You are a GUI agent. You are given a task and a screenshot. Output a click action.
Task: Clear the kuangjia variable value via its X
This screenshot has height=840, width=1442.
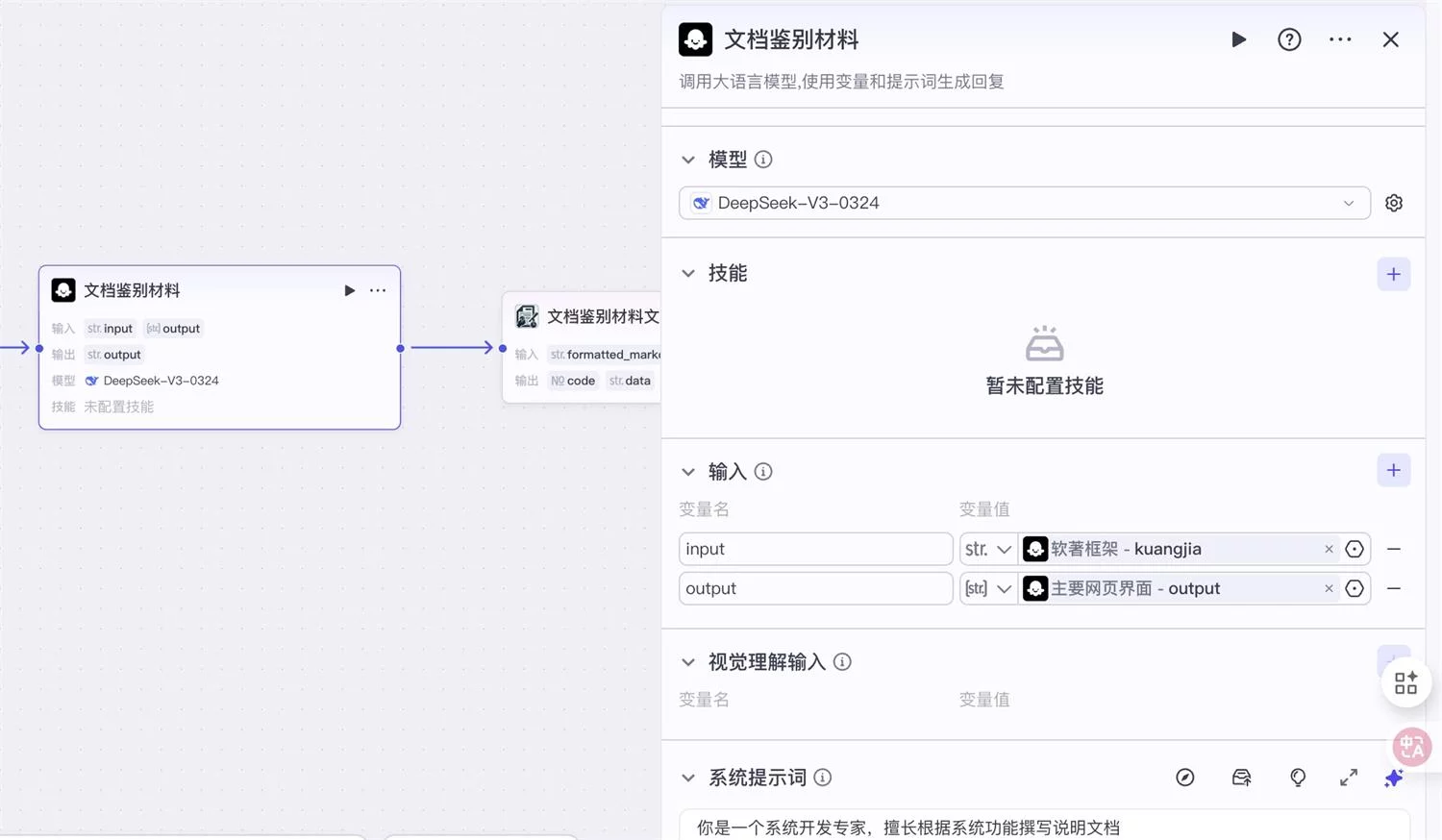click(x=1329, y=549)
